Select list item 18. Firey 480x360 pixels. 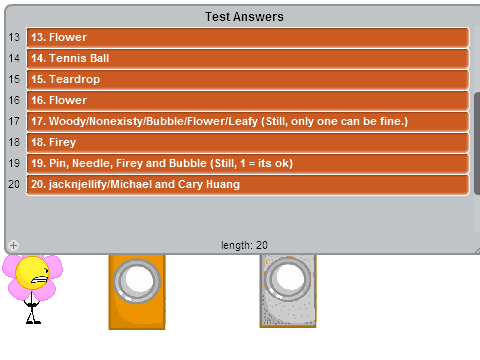click(248, 142)
